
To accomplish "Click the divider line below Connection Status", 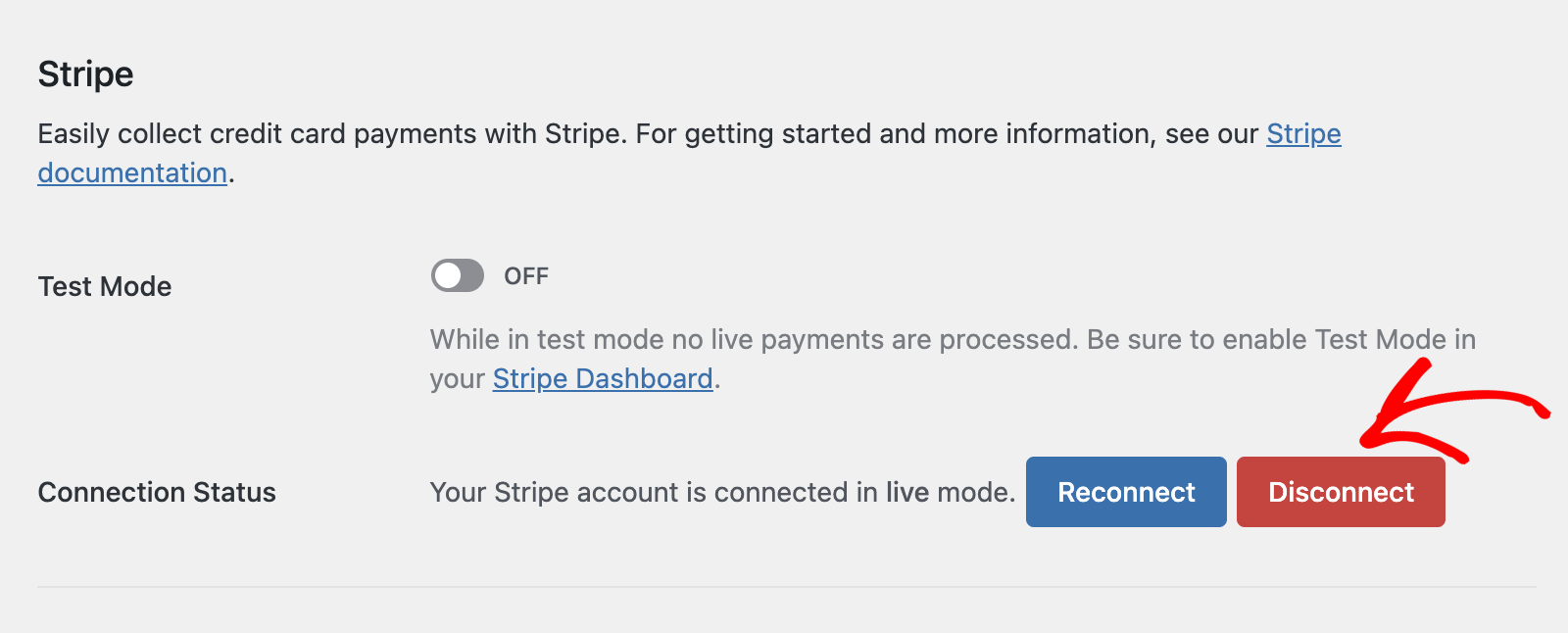I will point(784,585).
